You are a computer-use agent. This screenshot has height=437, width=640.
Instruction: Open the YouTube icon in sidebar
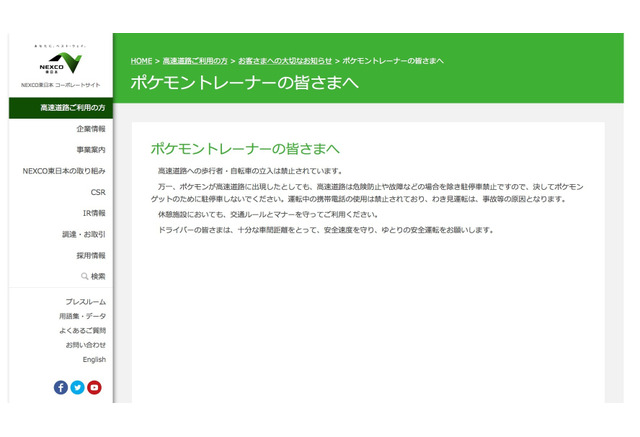[94, 387]
